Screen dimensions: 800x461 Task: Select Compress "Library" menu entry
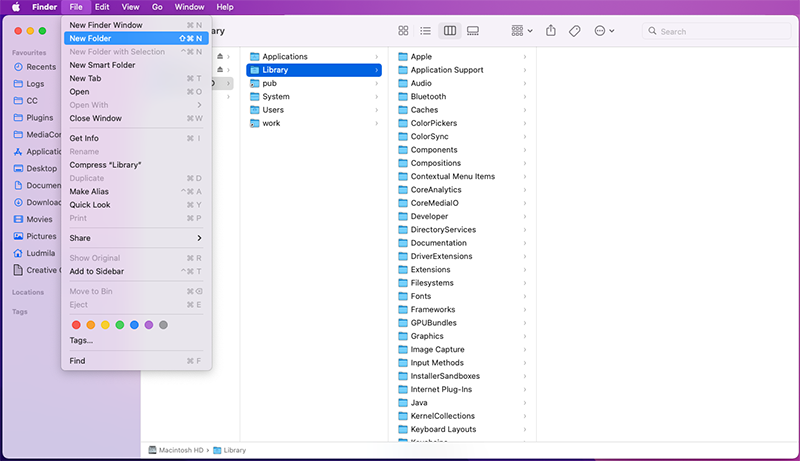coord(136,165)
